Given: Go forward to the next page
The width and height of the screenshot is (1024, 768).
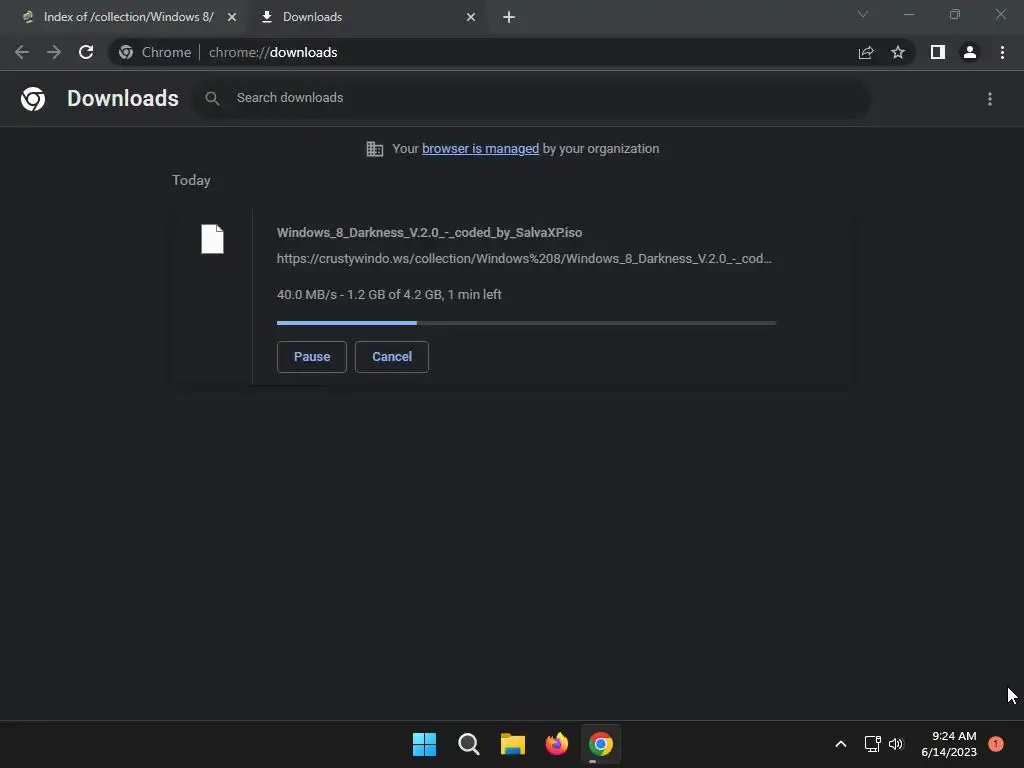Looking at the screenshot, I should tap(54, 52).
